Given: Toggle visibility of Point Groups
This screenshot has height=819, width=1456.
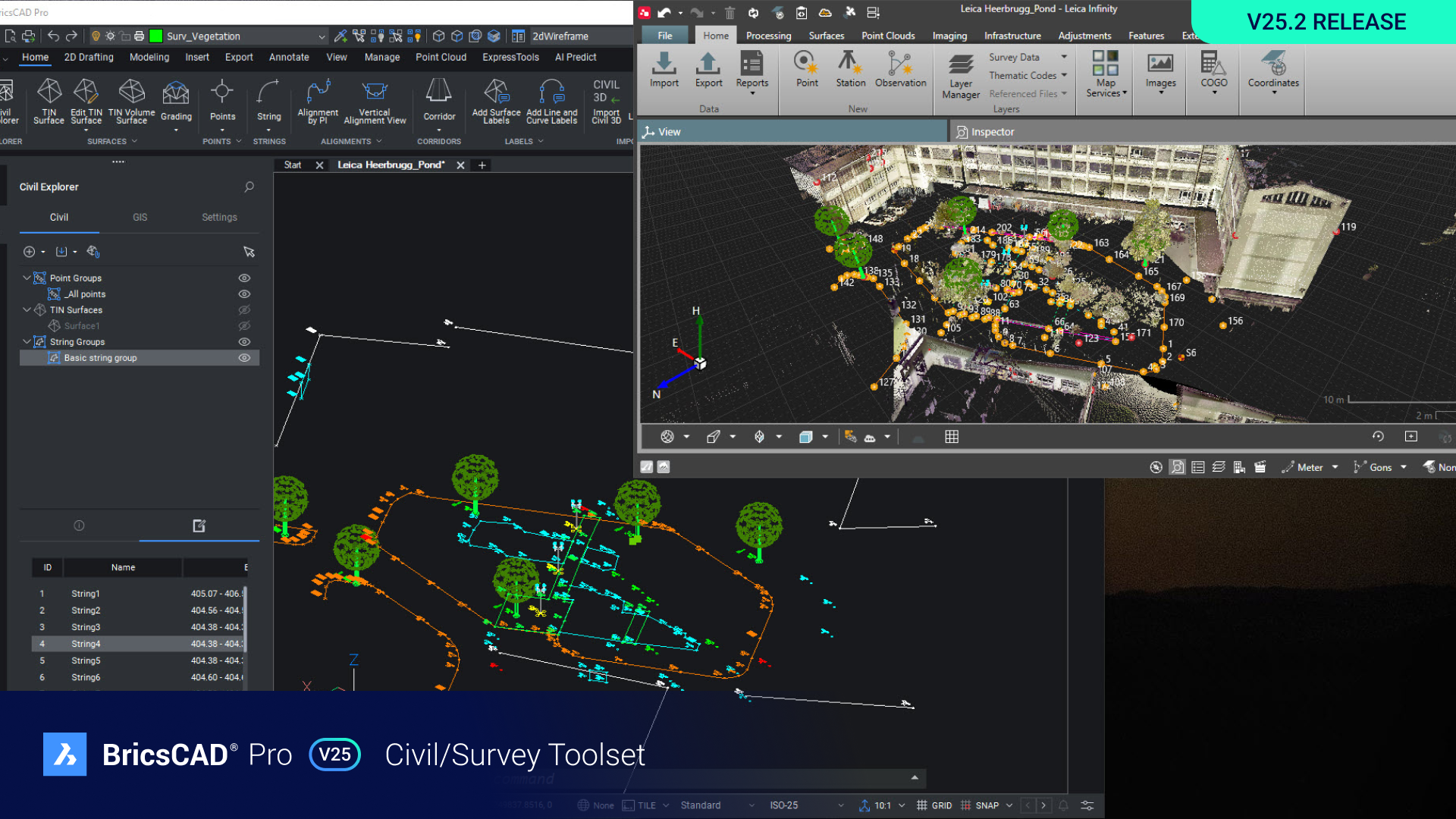Looking at the screenshot, I should pos(244,278).
